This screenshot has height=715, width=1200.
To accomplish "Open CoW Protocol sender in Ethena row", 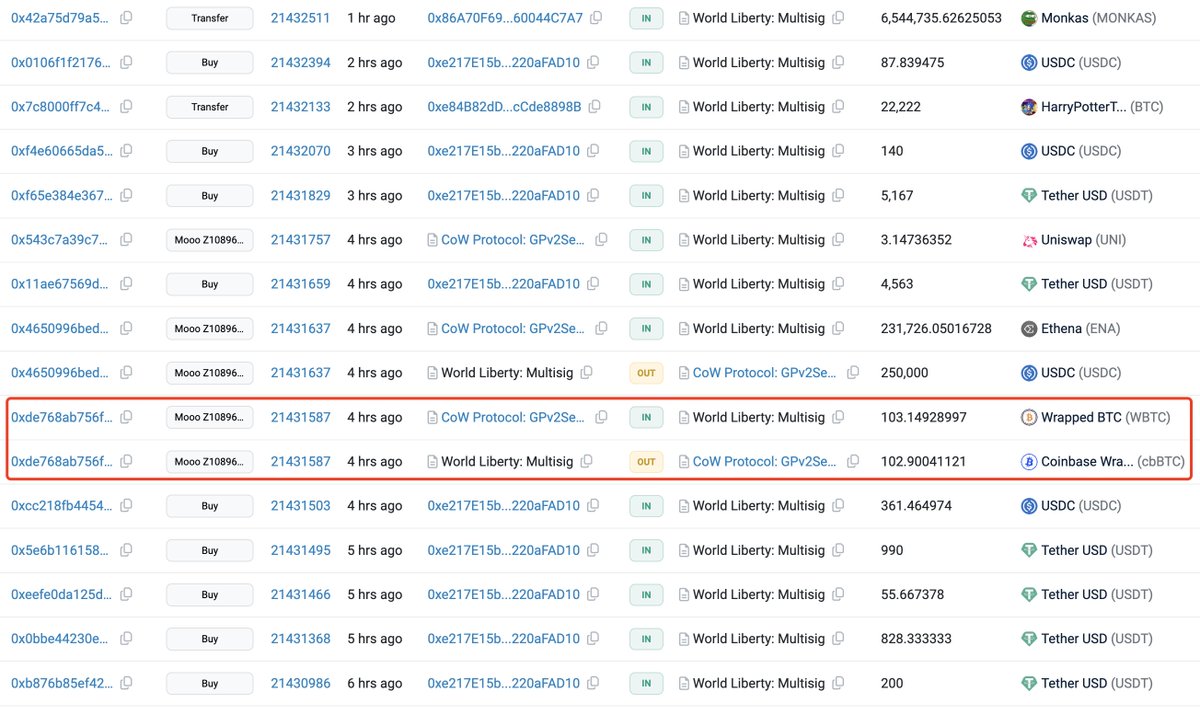I will tap(514, 328).
